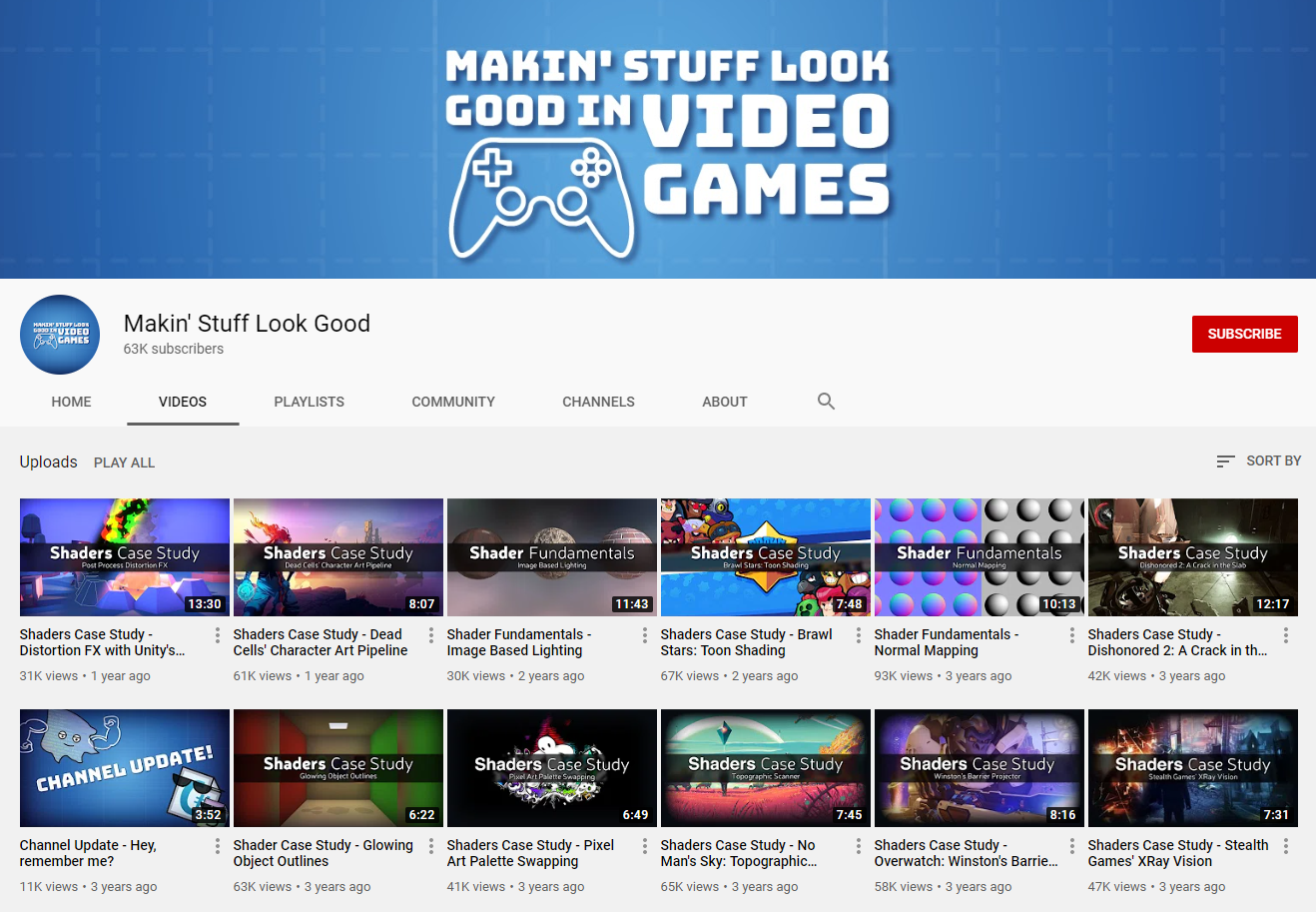1316x912 pixels.
Task: Click '31K views • 1 year ago' text
Action: 85,676
